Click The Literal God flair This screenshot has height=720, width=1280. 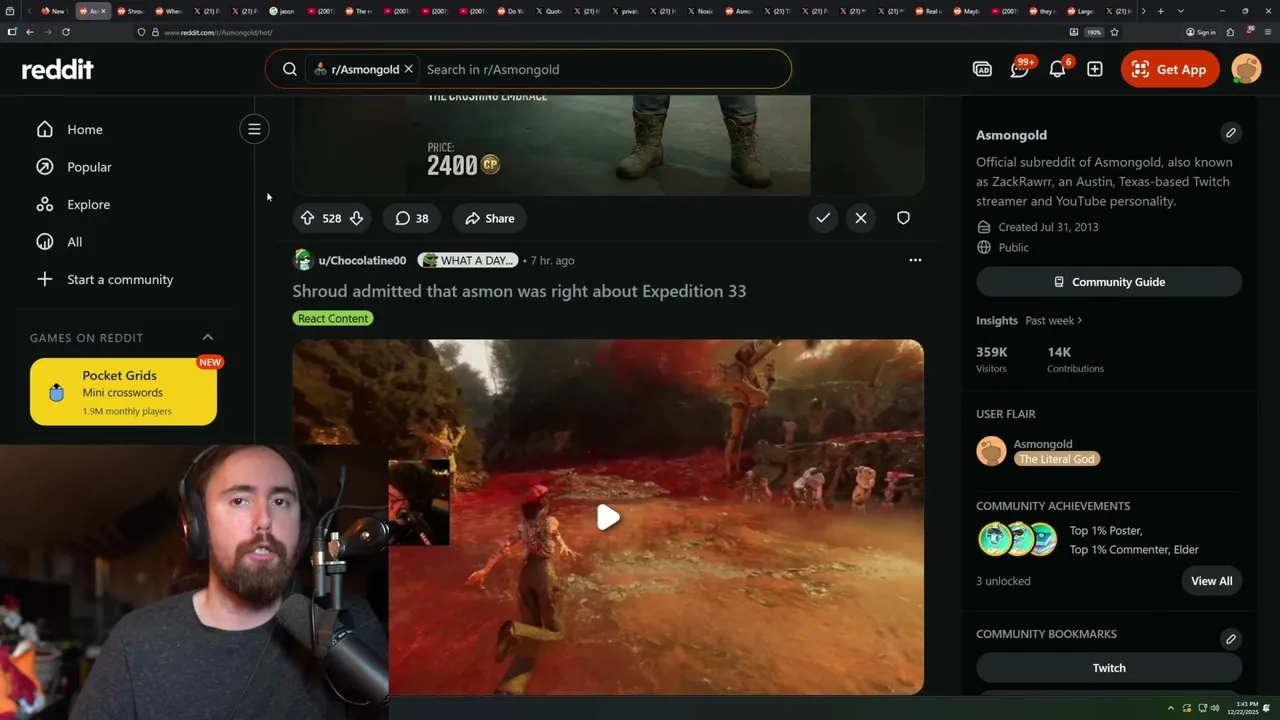coord(1057,459)
